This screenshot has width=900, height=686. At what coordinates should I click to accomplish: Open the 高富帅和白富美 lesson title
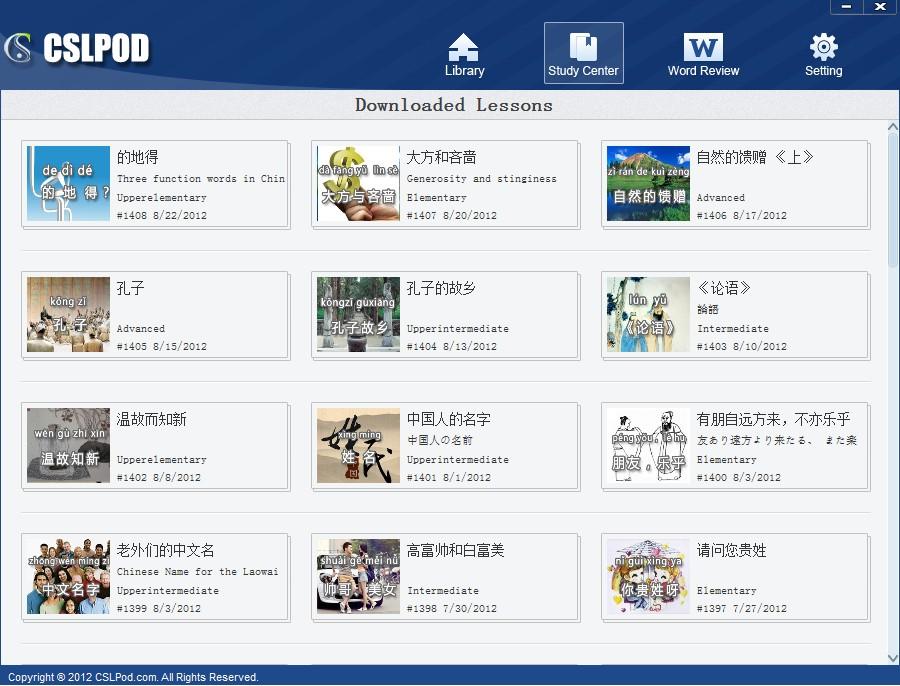tap(455, 550)
